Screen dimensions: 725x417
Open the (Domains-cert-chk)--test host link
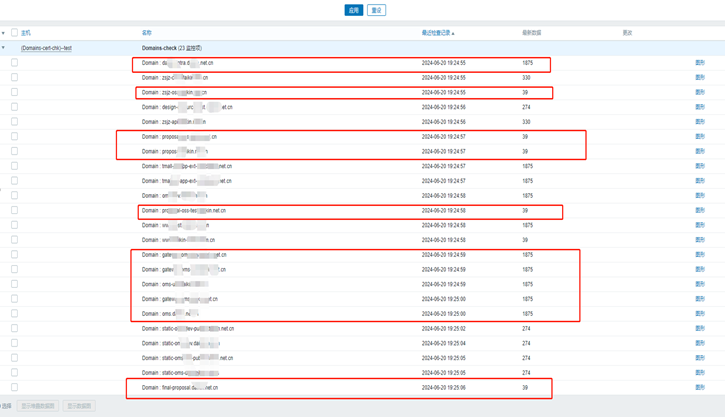46,48
